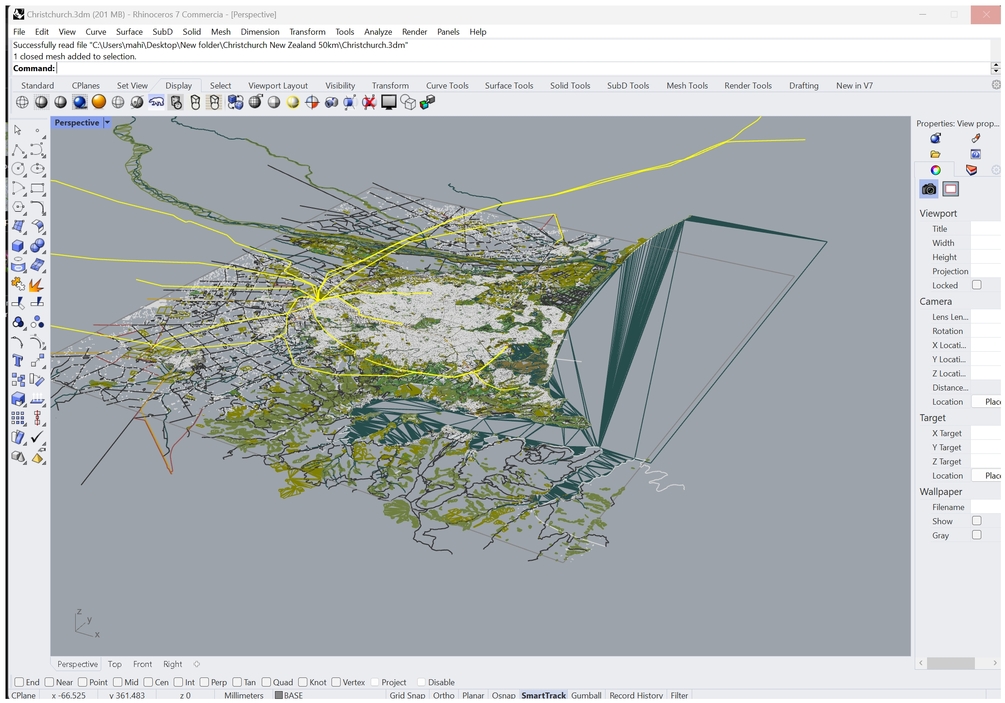Screen dimensions: 1005x703
Task: Toggle Gumball in status bar
Action: [x=586, y=695]
